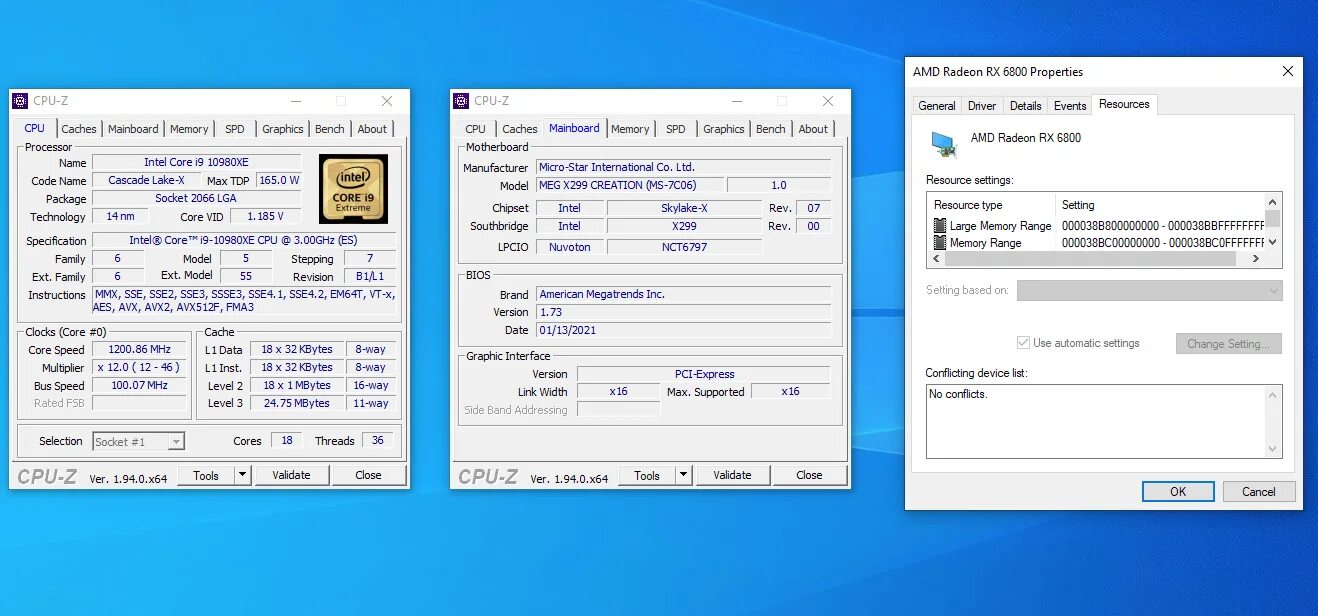Switch to Bench tab in left CPU-Z window

(330, 129)
